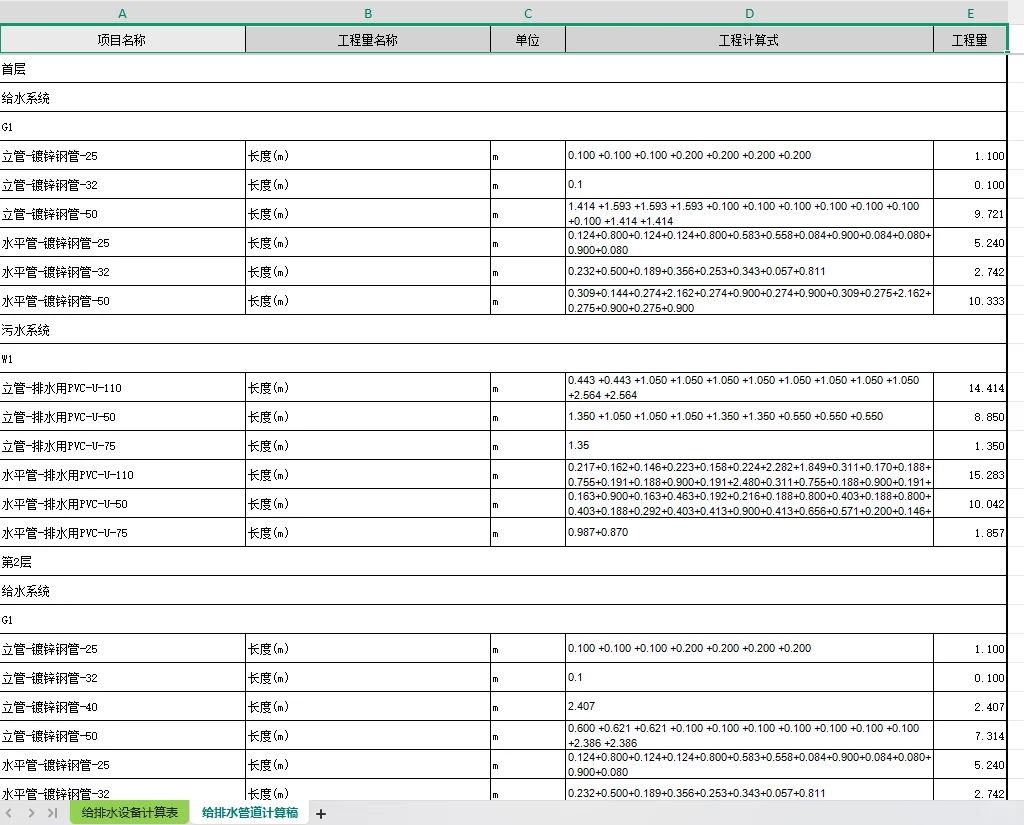The image size is (1024, 825).
Task: Click cell 立管-镀锌钢管-40
Action: tap(122, 707)
